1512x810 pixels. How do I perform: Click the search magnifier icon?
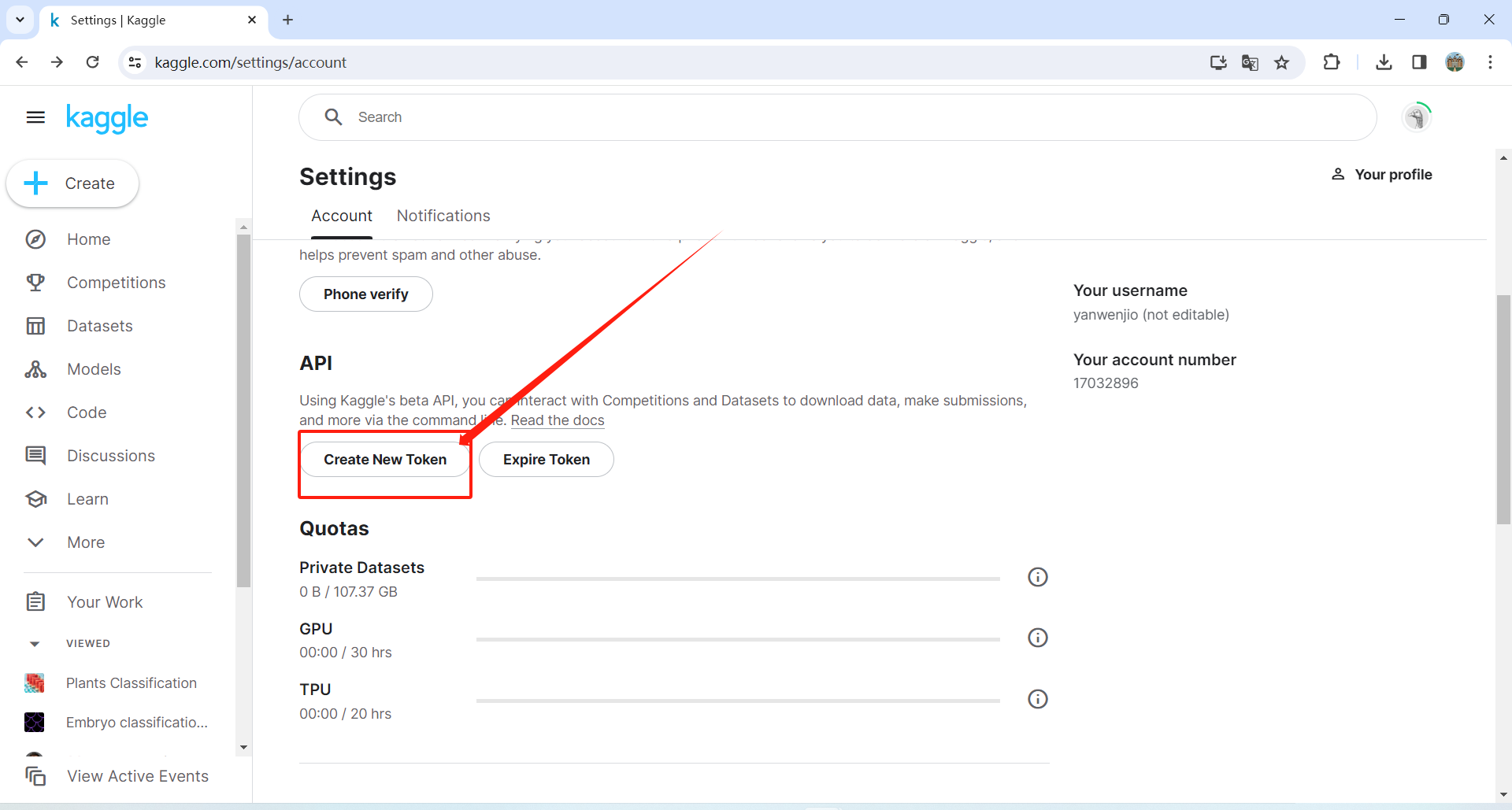(x=334, y=117)
